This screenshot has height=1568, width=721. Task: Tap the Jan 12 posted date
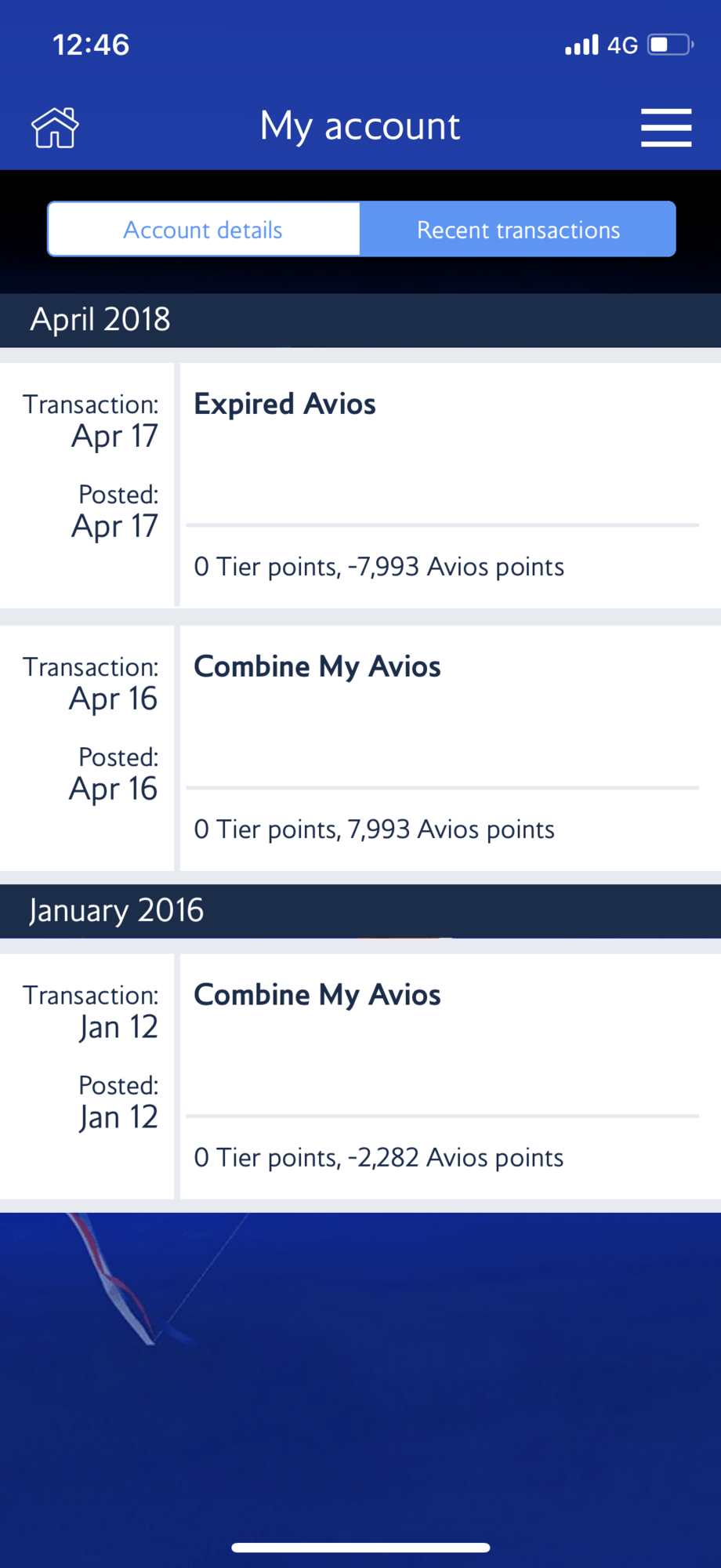coord(118,1117)
